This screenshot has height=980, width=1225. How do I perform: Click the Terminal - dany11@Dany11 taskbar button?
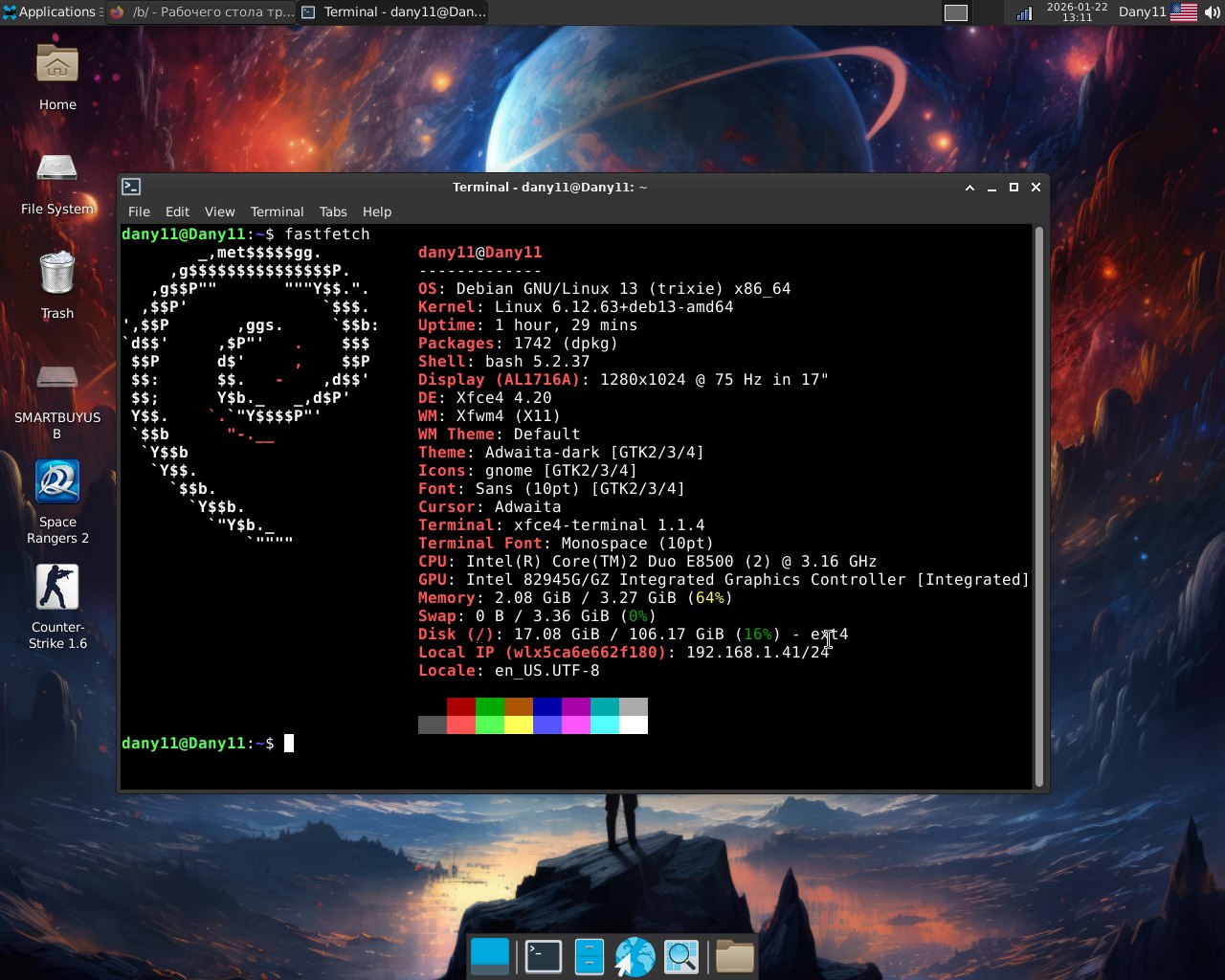point(393,12)
